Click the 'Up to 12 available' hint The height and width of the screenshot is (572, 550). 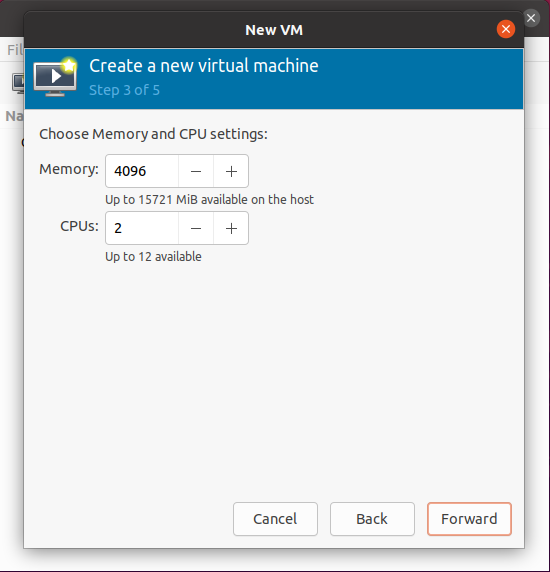coord(153,256)
